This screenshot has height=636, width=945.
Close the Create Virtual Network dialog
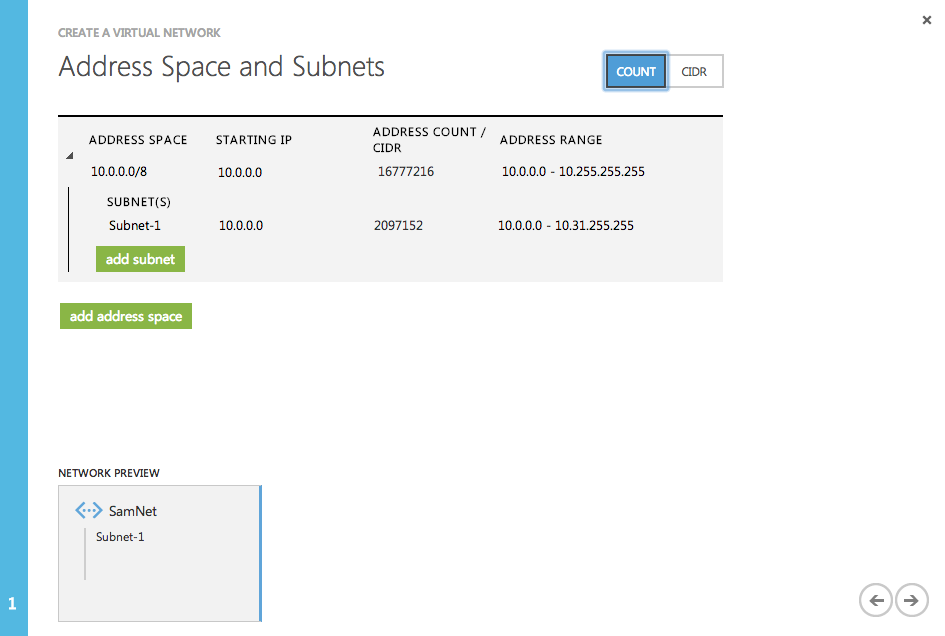pyautogui.click(x=927, y=20)
